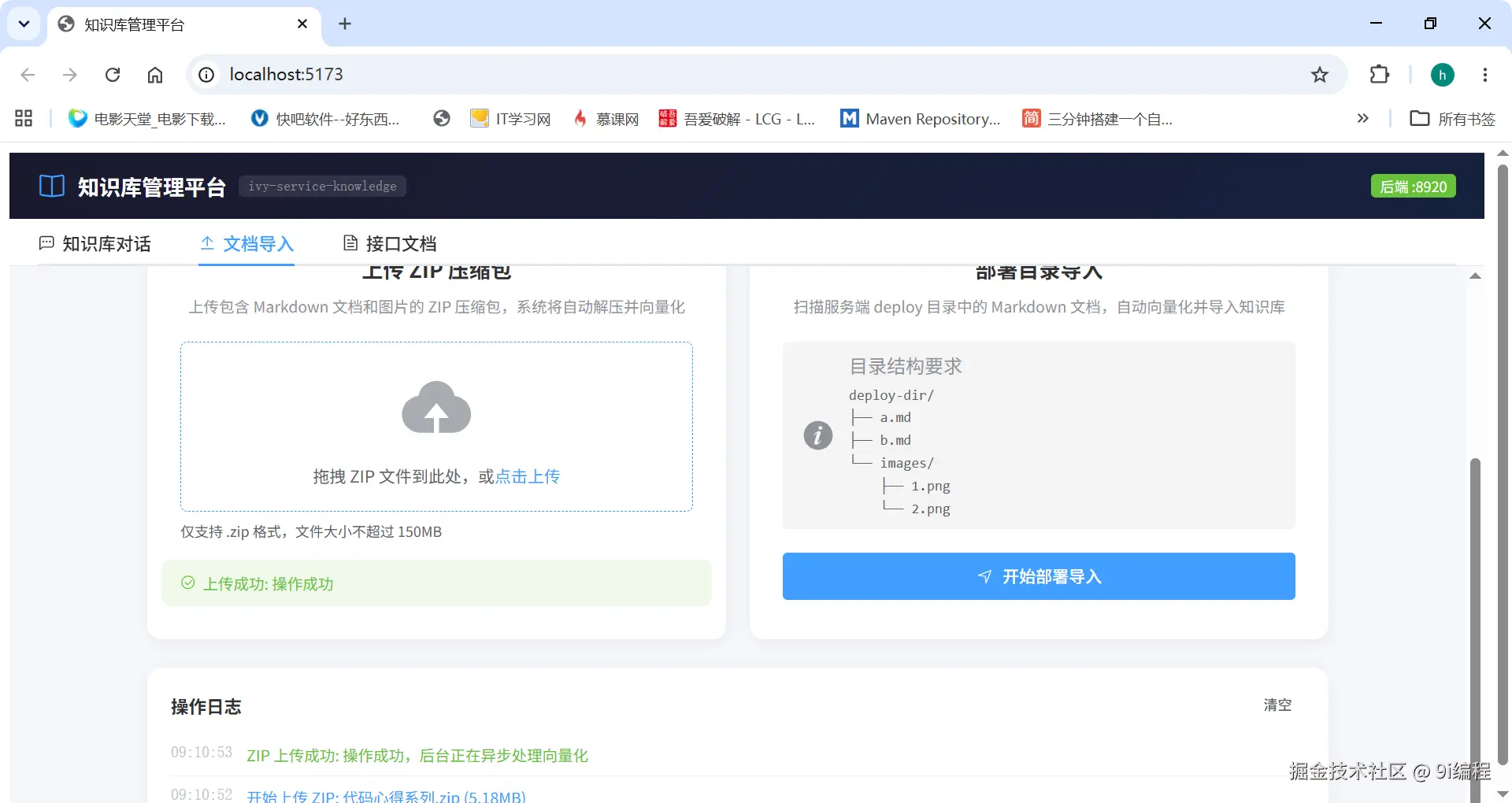Click the info icon beside directory structure
Image resolution: width=1512 pixels, height=803 pixels.
(818, 435)
